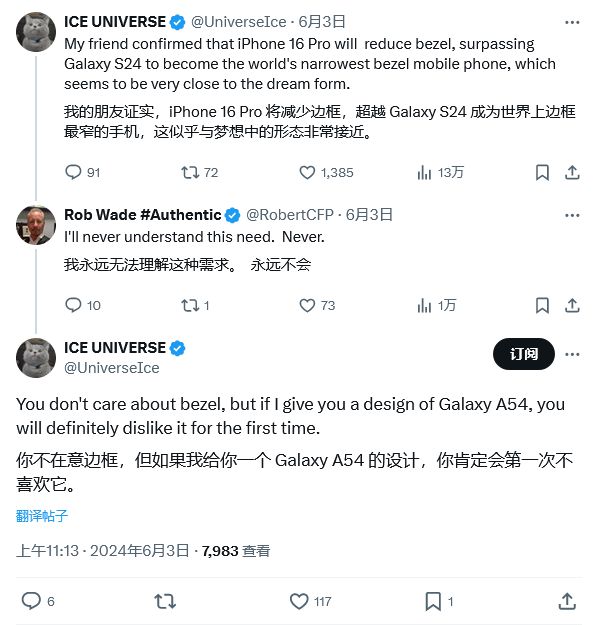Click the 翻译帖子 translate post link

click(42, 516)
